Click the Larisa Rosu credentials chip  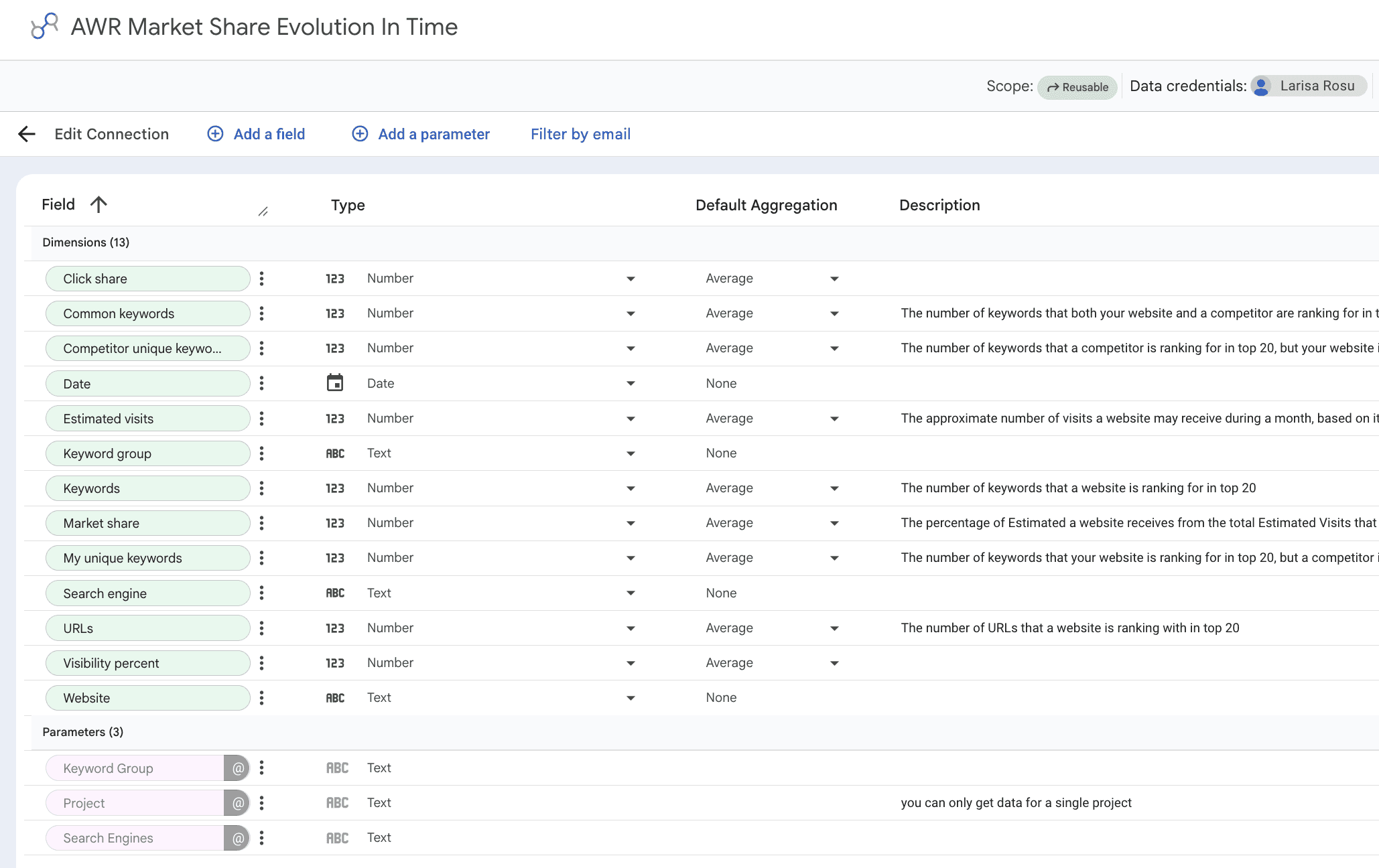pos(1309,86)
